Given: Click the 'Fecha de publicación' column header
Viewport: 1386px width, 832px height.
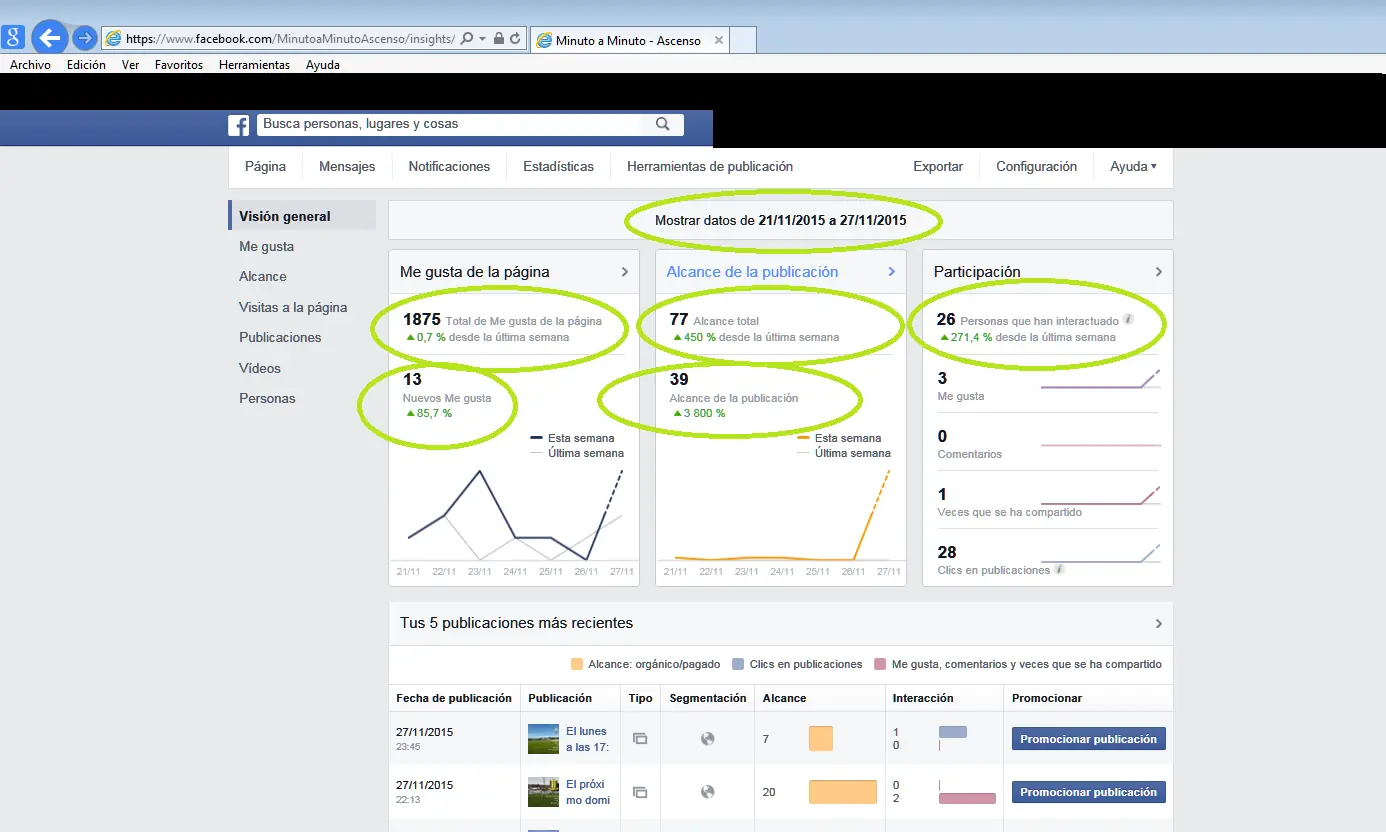Looking at the screenshot, I should (454, 698).
